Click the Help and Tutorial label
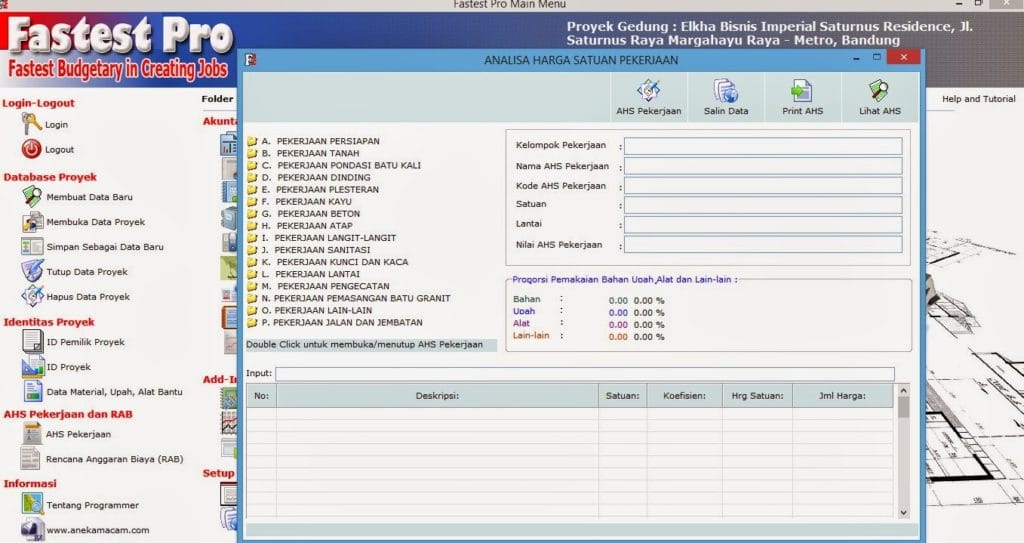The image size is (1024, 543). click(978, 99)
